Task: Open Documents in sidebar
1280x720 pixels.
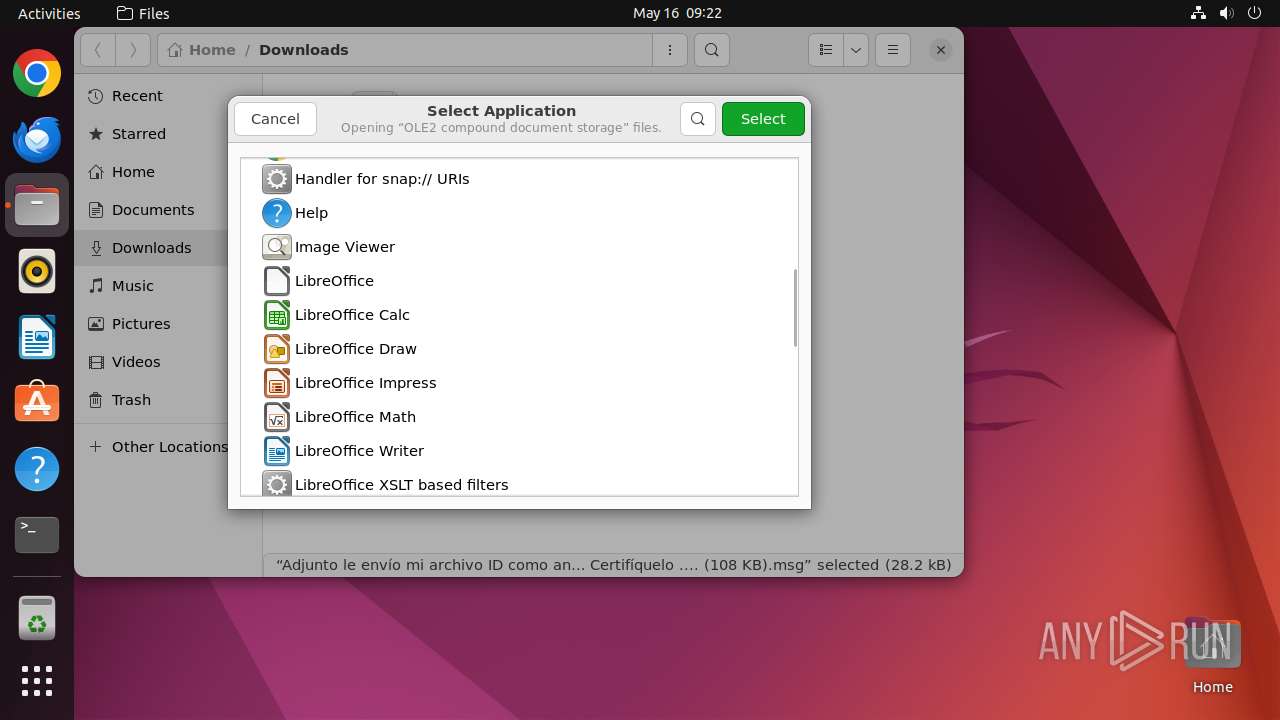Action: (x=151, y=210)
